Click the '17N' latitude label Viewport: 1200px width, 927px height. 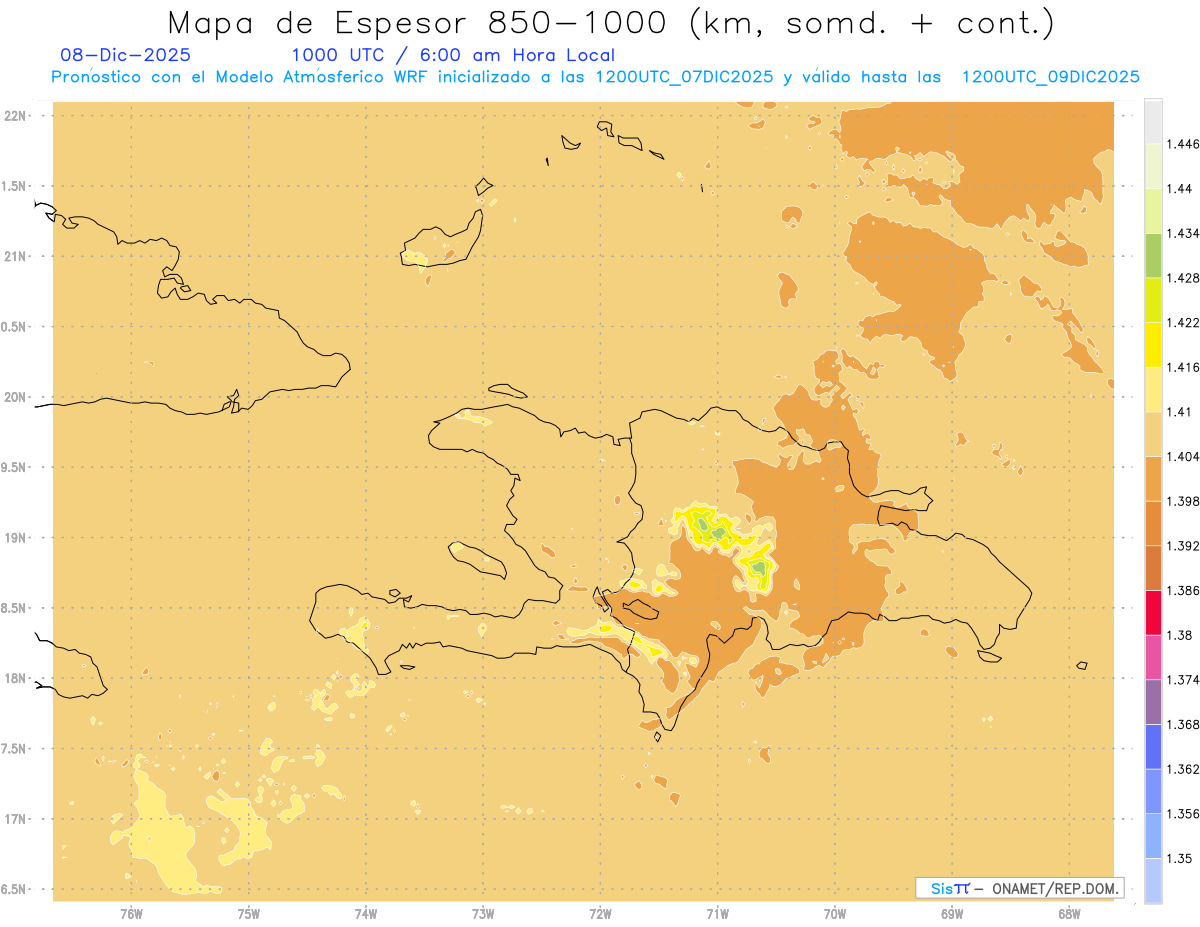point(13,819)
